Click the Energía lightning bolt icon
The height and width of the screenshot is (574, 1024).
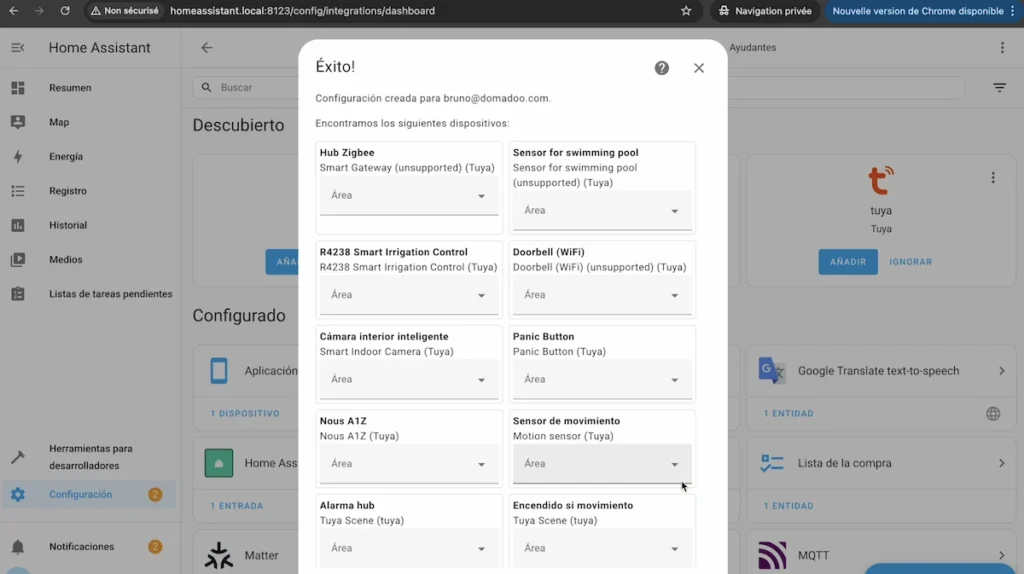(x=18, y=157)
